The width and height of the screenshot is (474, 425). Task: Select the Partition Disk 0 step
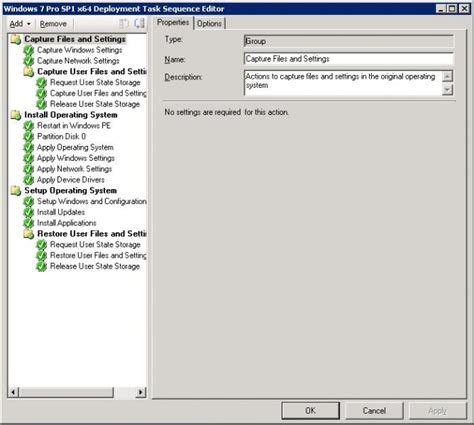coord(62,136)
